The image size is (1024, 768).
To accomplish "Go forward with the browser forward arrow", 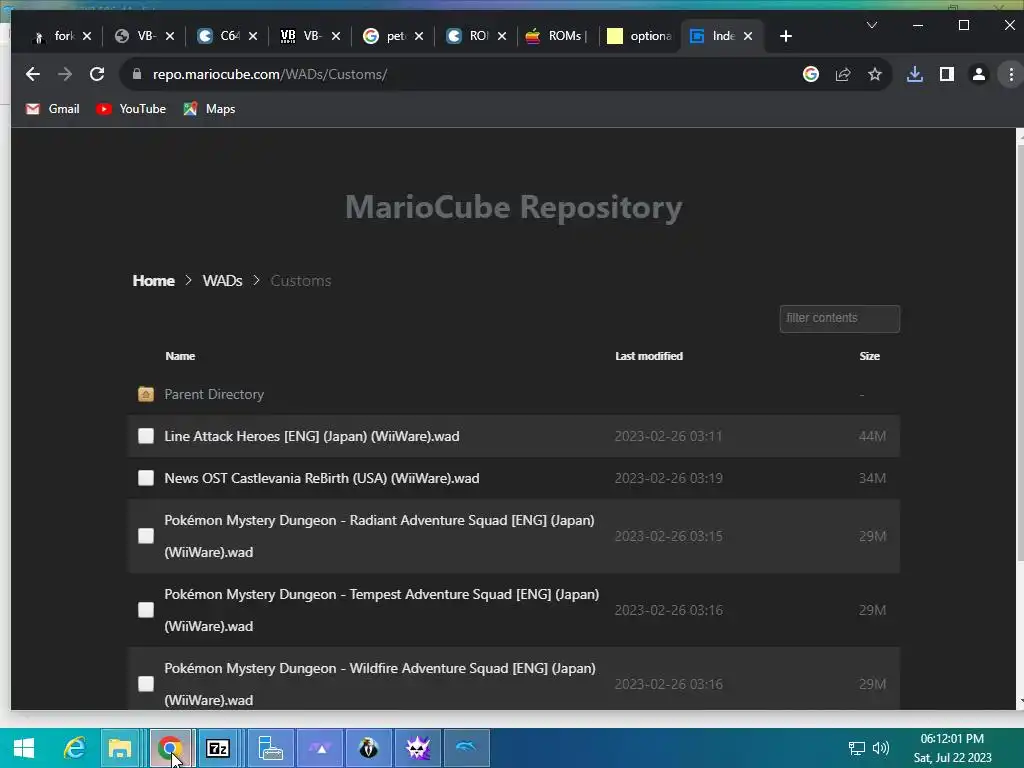I will coord(65,74).
